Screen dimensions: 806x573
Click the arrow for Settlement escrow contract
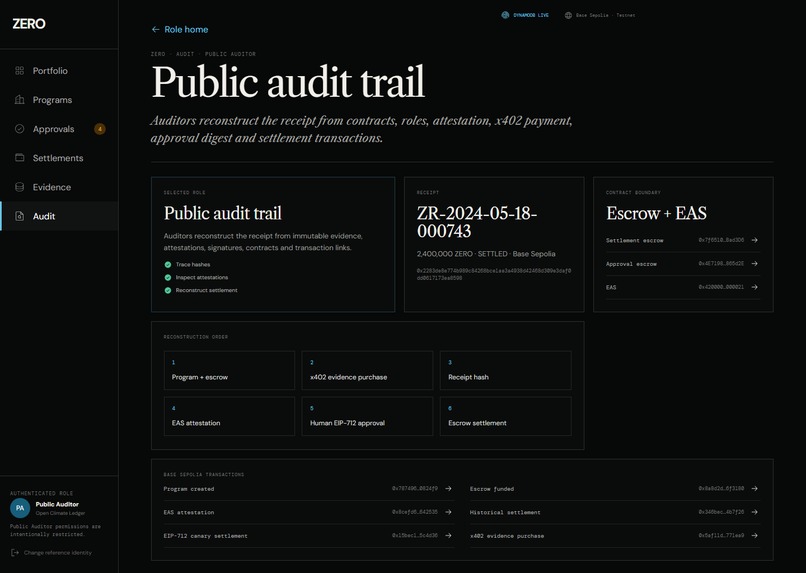[x=754, y=240]
